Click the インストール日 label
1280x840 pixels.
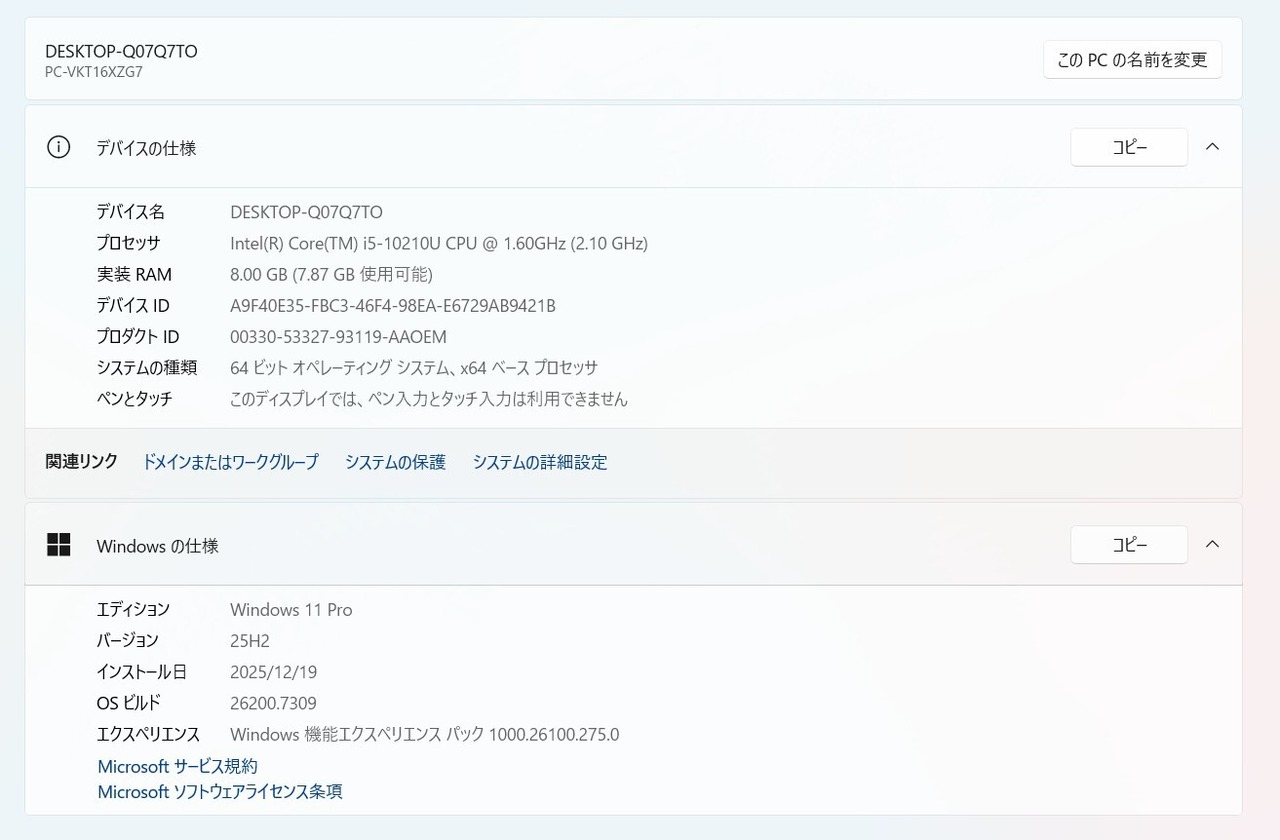coord(141,672)
